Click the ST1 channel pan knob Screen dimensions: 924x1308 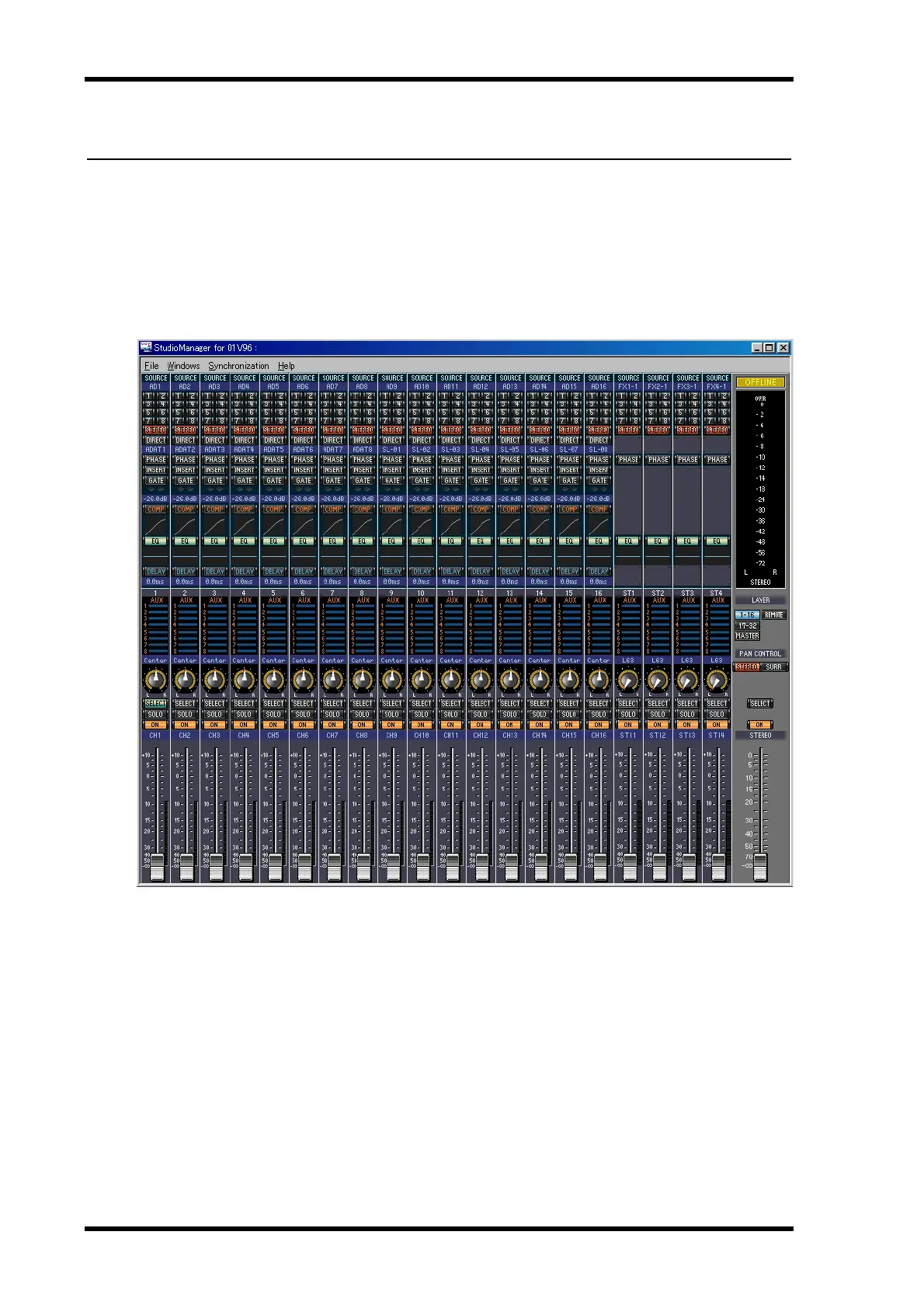628,680
